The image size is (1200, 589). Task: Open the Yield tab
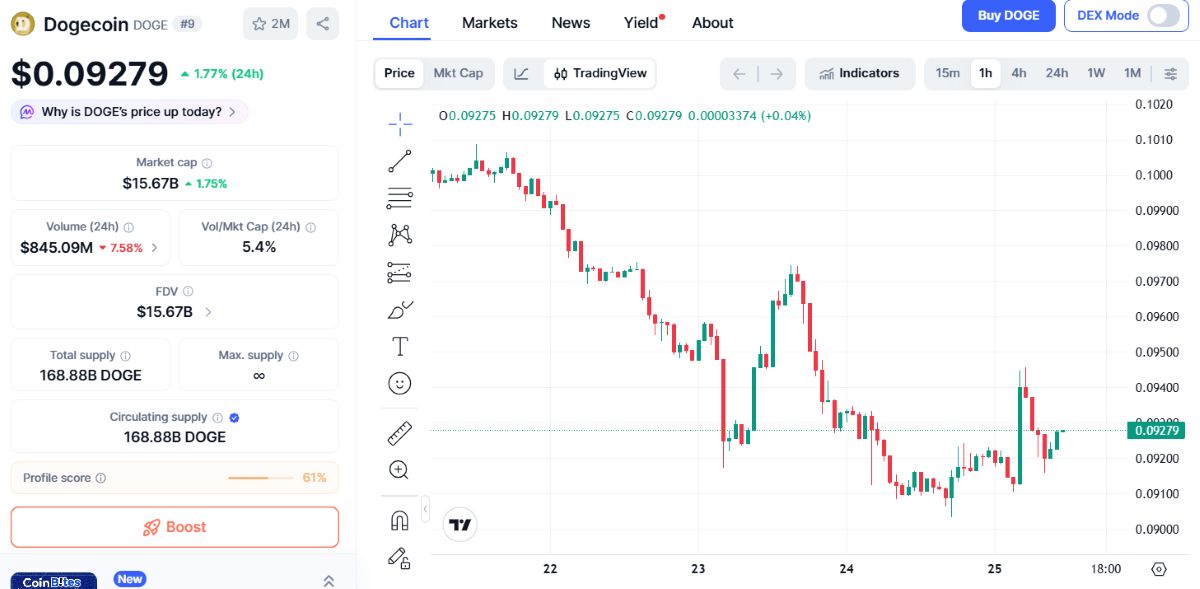[643, 22]
